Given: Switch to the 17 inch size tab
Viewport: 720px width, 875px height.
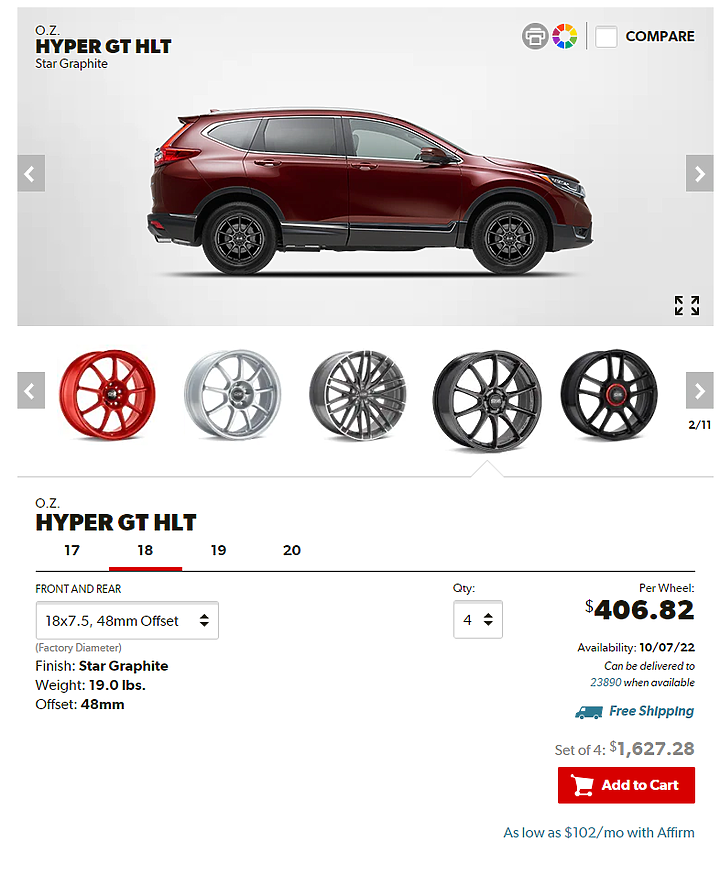Looking at the screenshot, I should [x=72, y=551].
